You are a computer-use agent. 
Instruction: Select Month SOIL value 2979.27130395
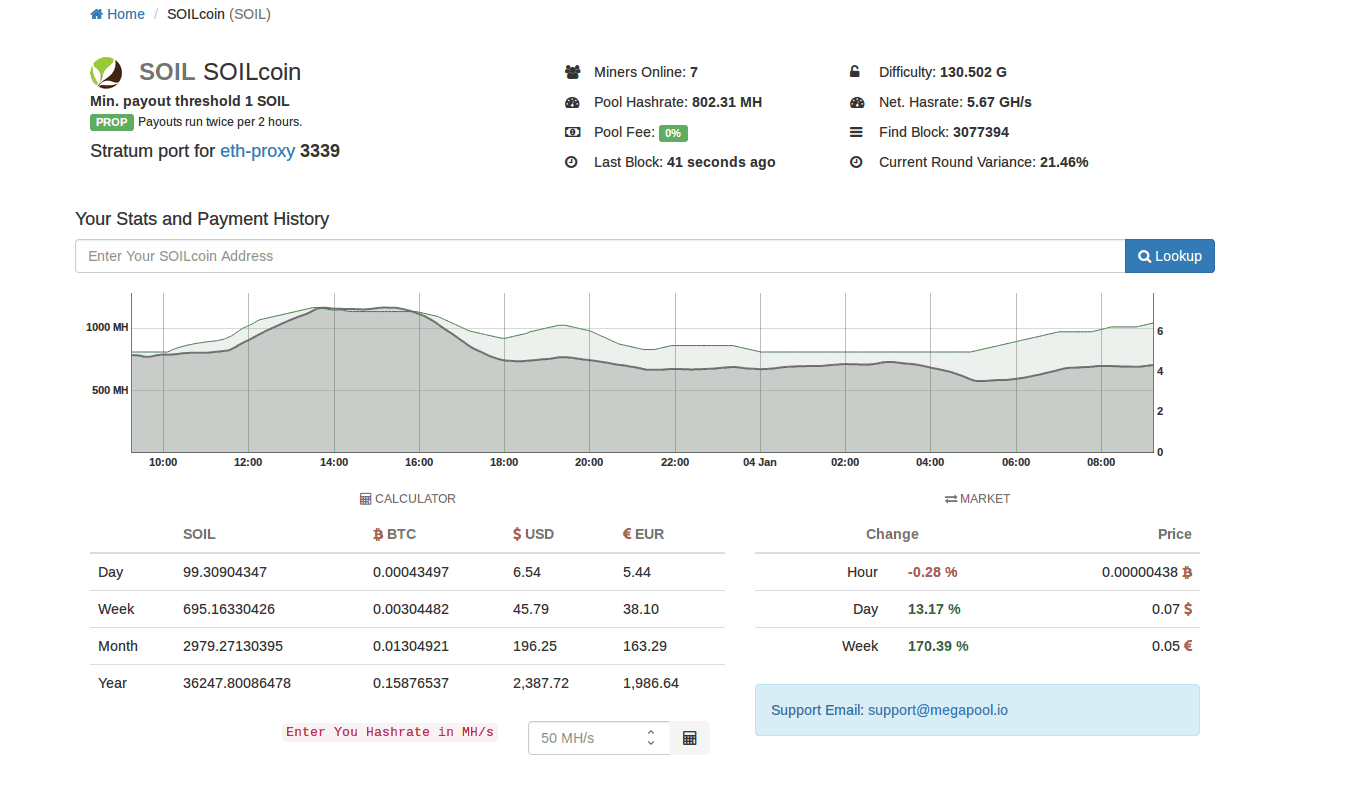(x=233, y=646)
